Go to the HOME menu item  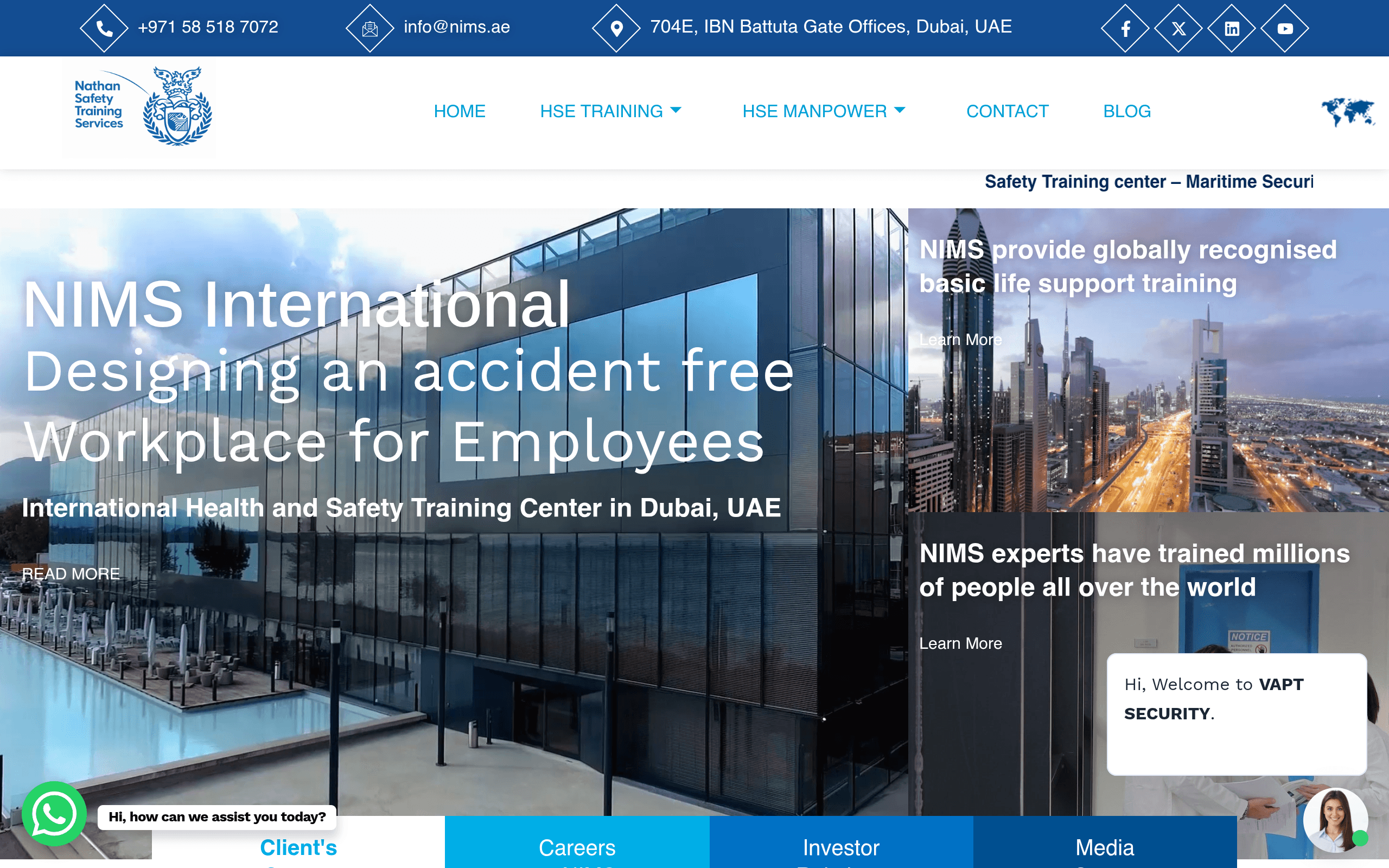click(x=459, y=111)
